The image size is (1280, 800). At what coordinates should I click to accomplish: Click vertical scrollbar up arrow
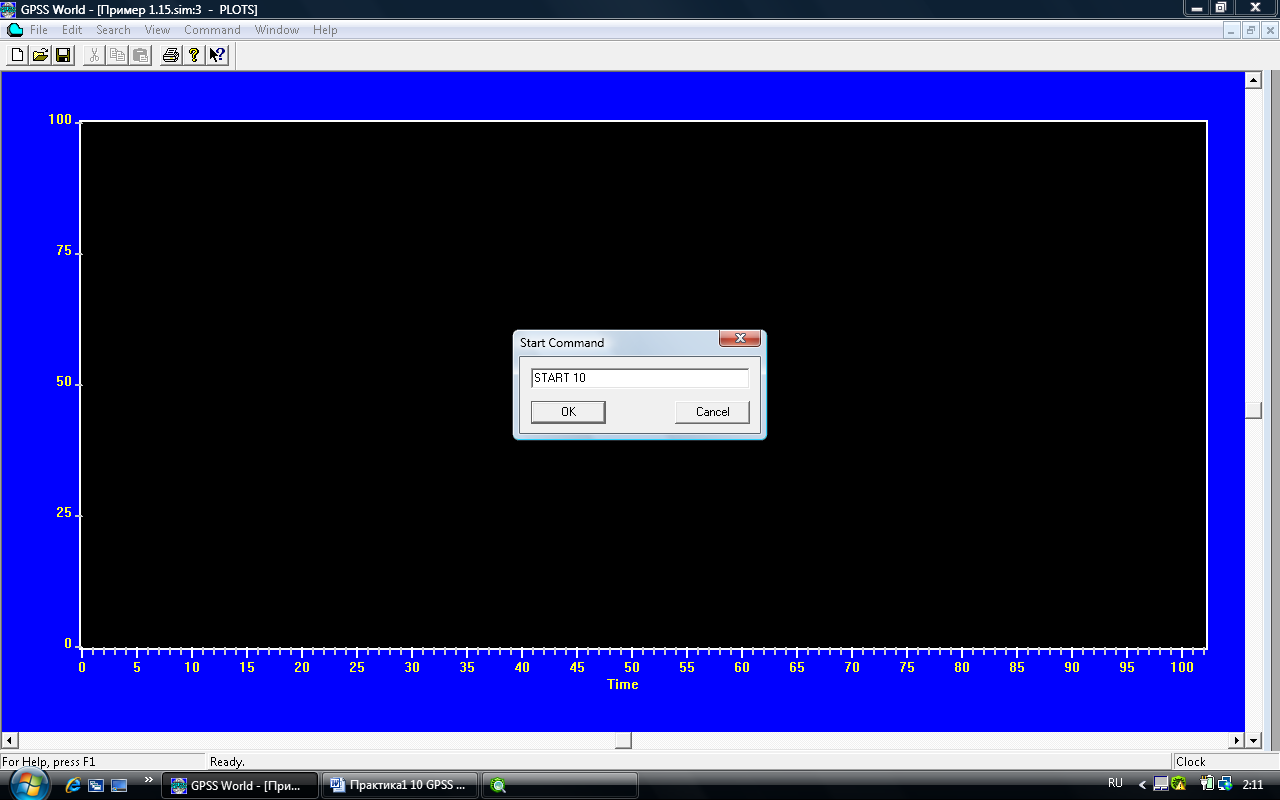pyautogui.click(x=1253, y=79)
